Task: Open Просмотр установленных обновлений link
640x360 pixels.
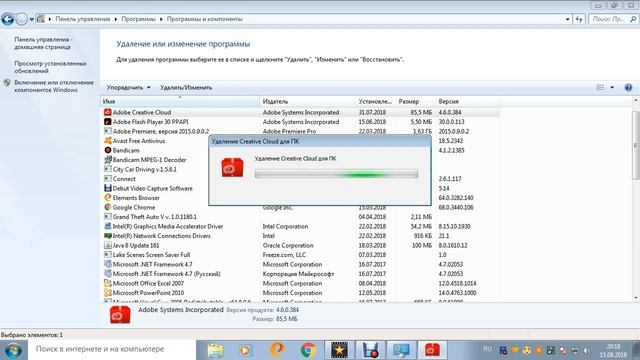Action: click(x=50, y=67)
